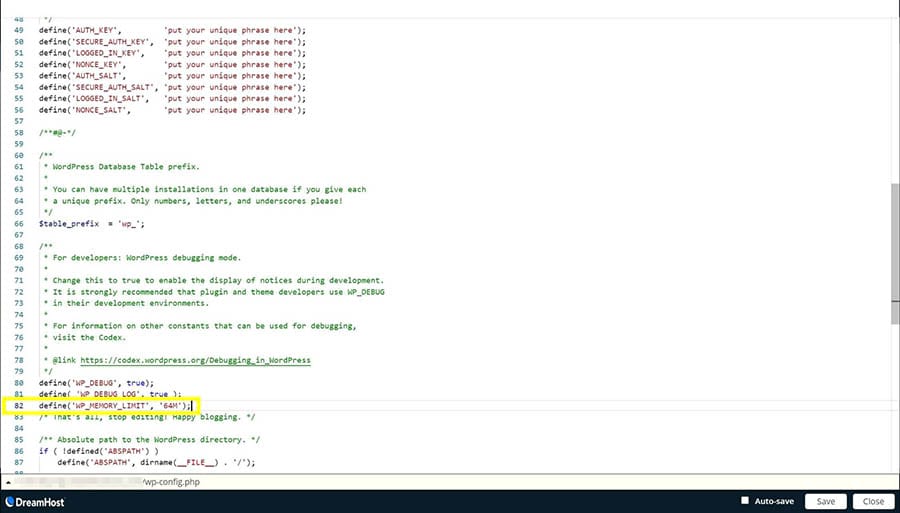Screen dimensions: 900x513
Task: Place cursor on the NONCE_SALT define line
Action: 172,110
